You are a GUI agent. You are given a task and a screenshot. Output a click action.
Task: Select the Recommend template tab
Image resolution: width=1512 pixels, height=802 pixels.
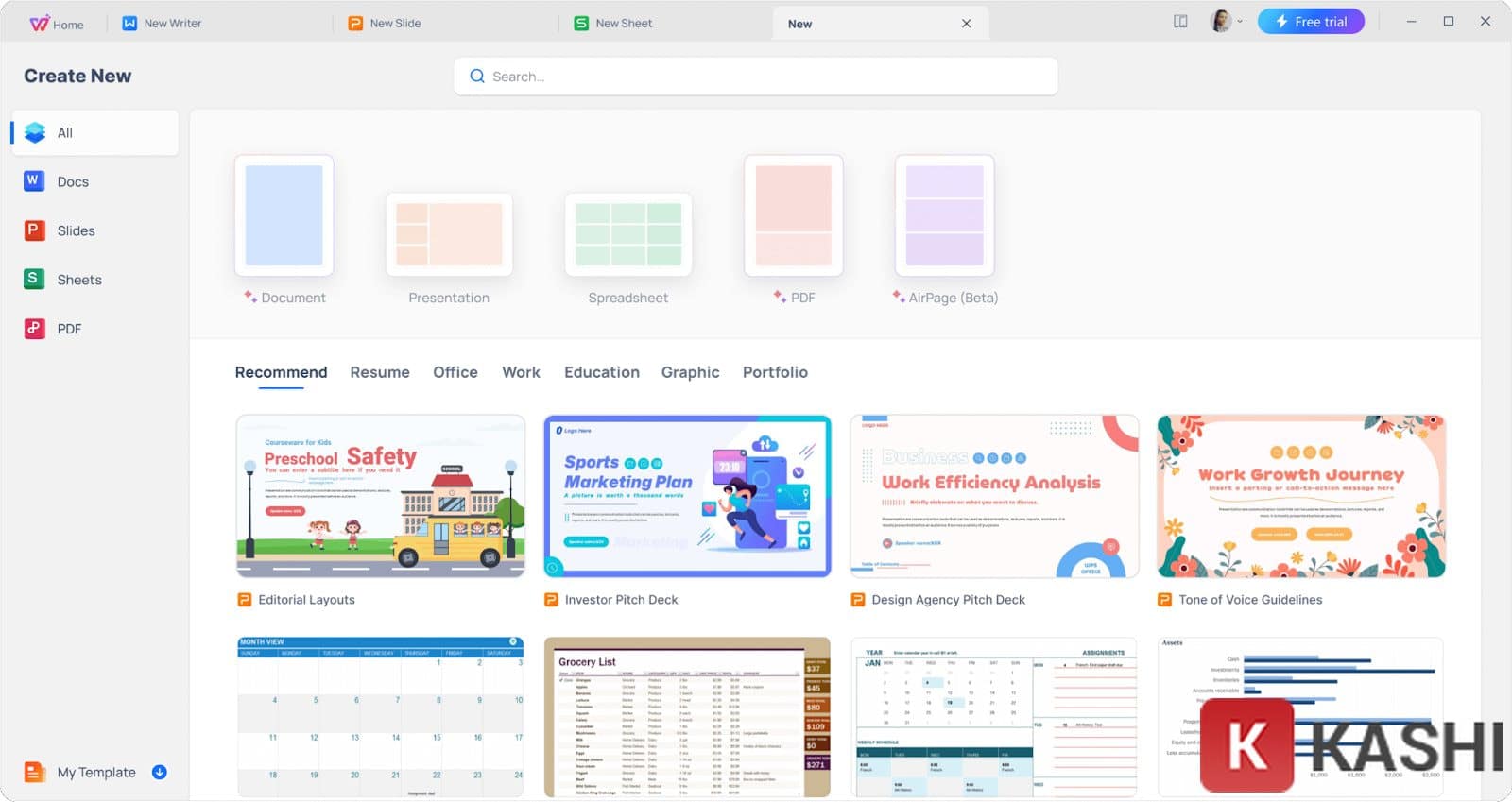coord(281,372)
